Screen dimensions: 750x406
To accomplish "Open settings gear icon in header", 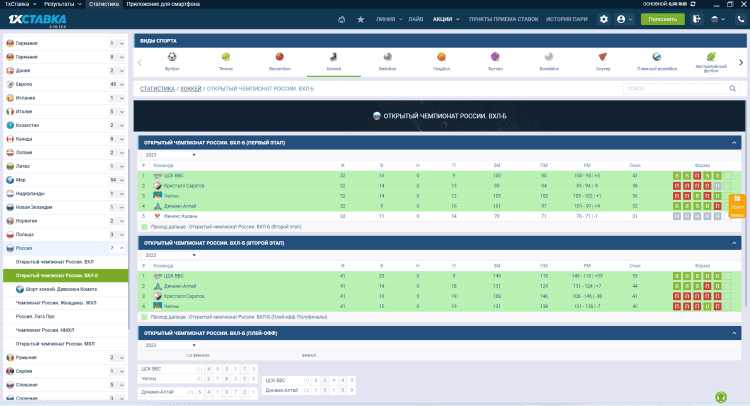I will [603, 19].
